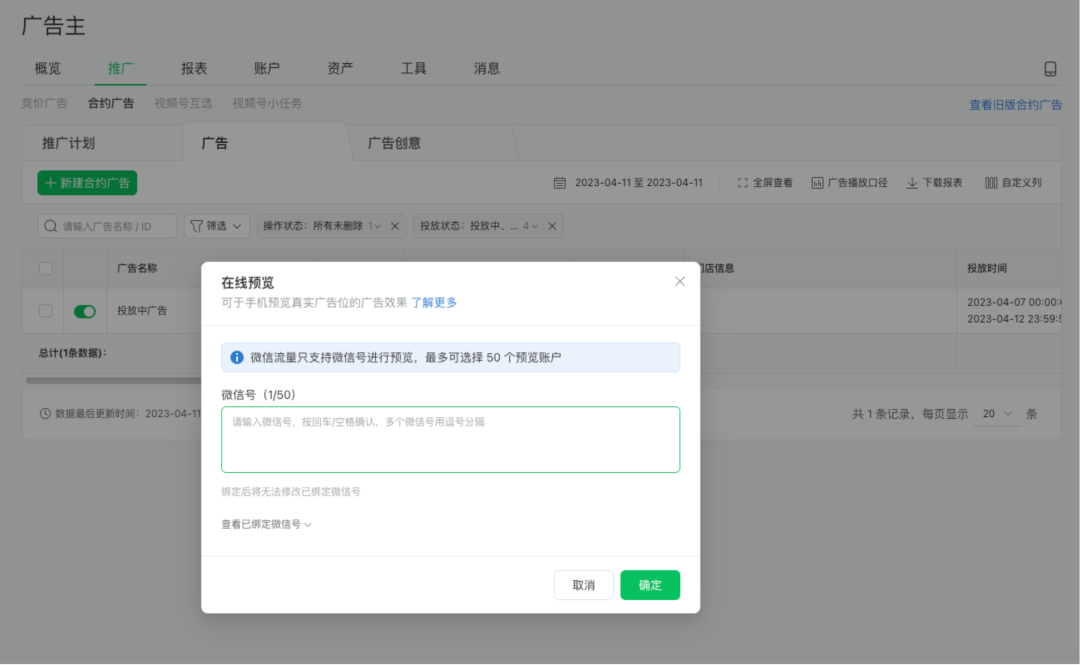Expand the 投放状态 dropdown
The height and width of the screenshot is (665, 1080).
(534, 226)
